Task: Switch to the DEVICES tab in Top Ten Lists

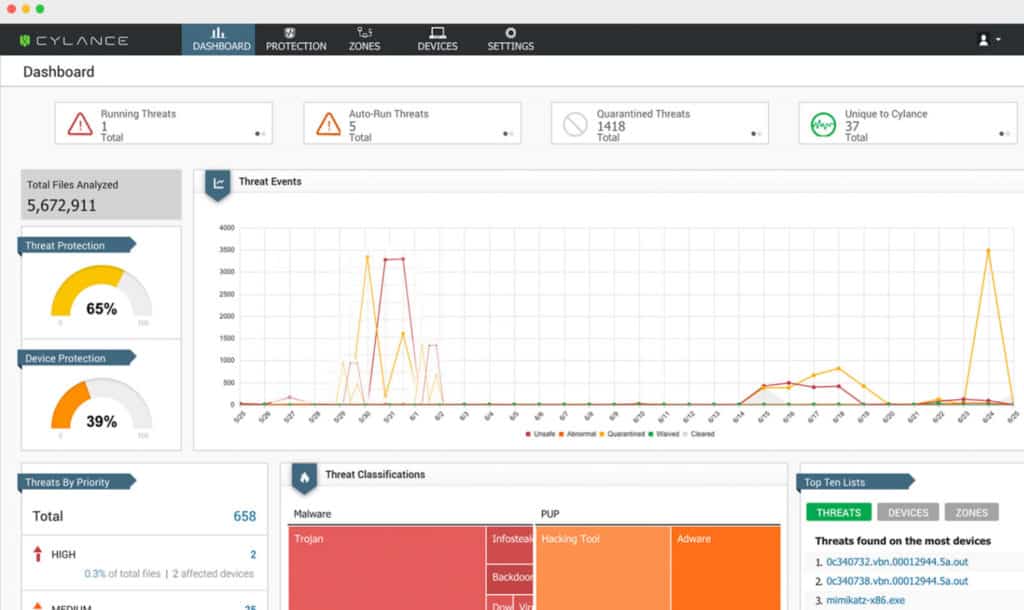Action: pos(907,512)
